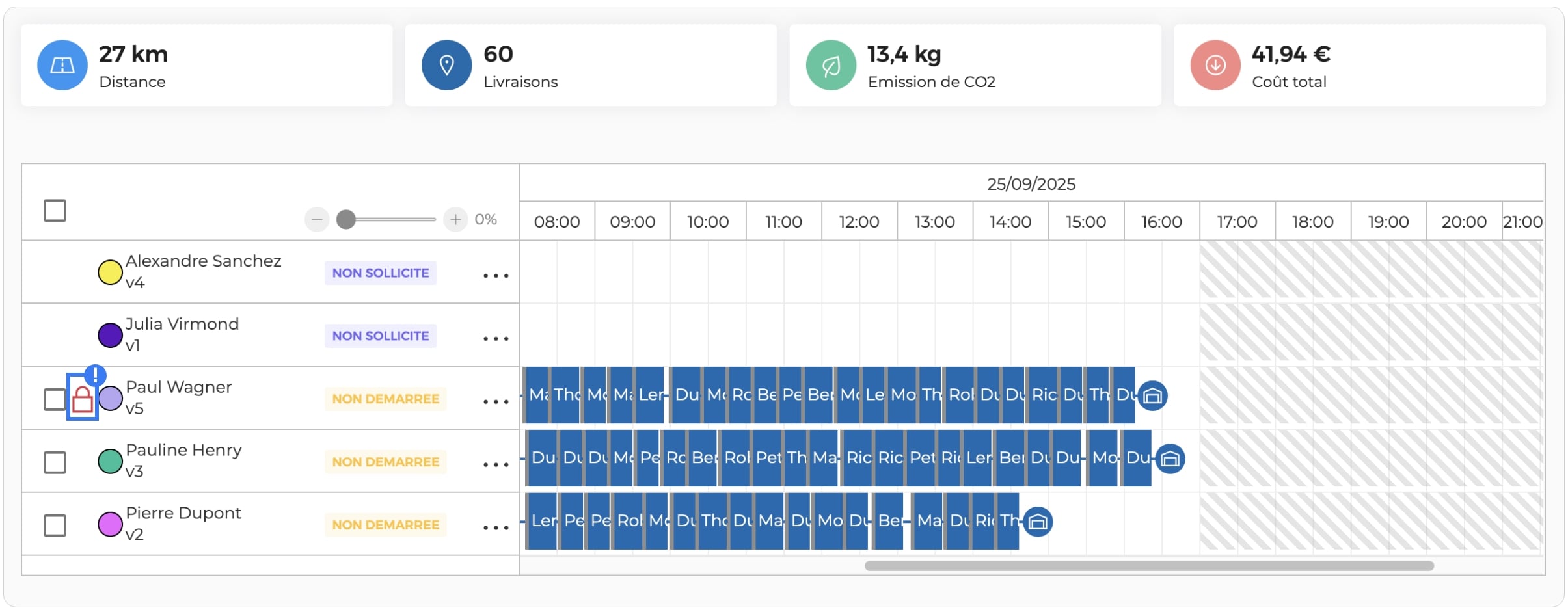Screen dimensions: 1568x612
Task: Click the red lock icon beside Paul Wagner
Action: (83, 398)
